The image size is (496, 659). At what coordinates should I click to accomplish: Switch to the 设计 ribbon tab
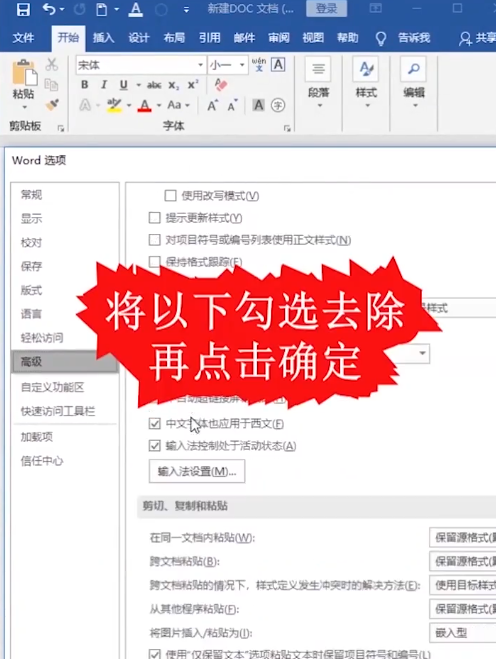click(138, 38)
